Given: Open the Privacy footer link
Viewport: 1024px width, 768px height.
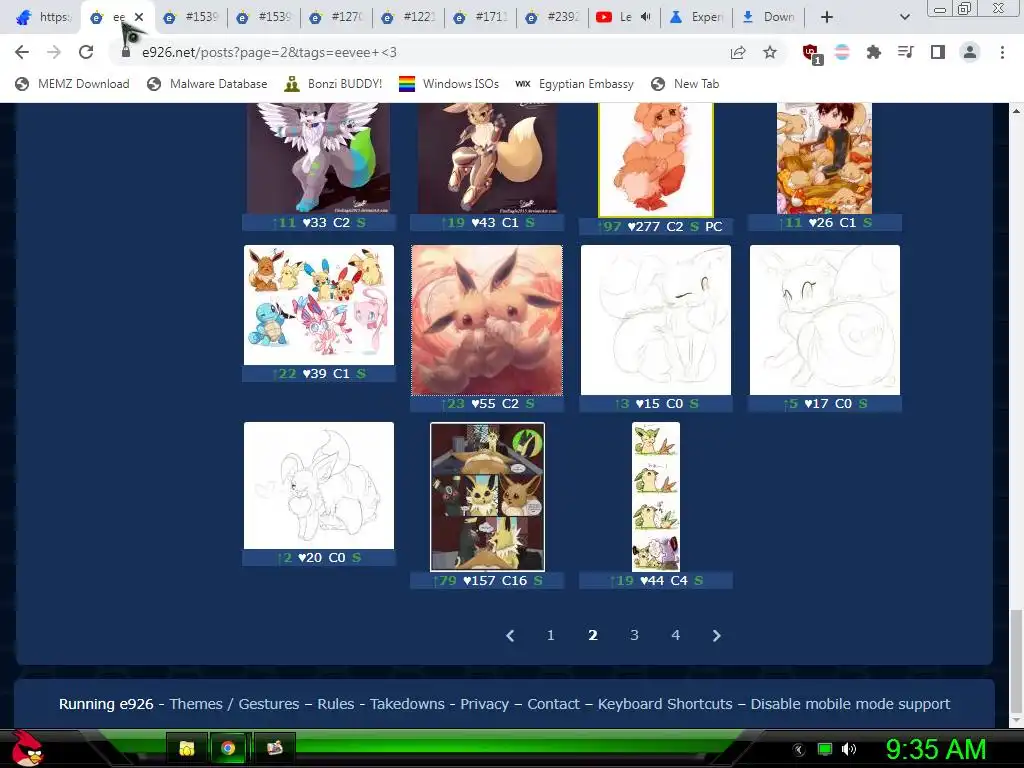Looking at the screenshot, I should pos(484,704).
